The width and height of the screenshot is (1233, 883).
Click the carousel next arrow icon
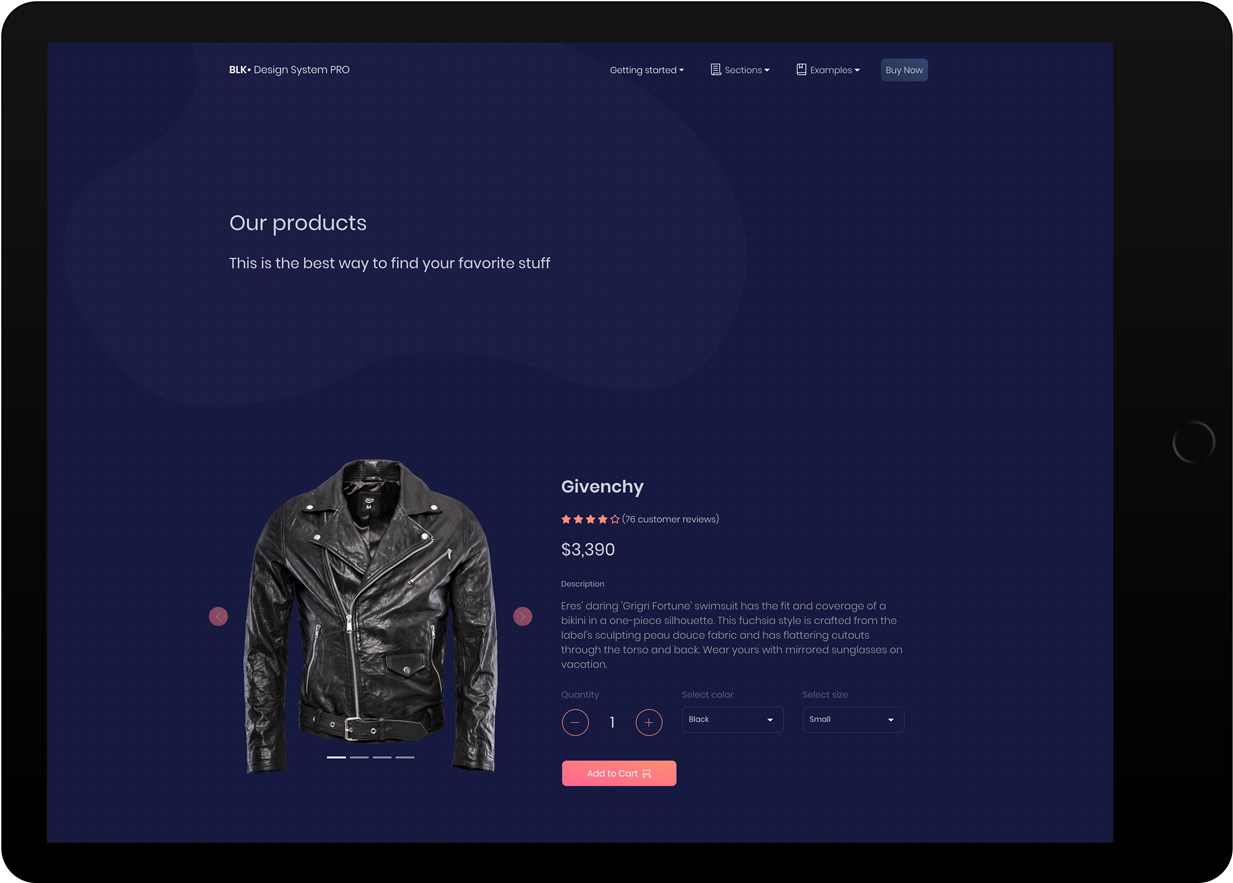tap(523, 617)
